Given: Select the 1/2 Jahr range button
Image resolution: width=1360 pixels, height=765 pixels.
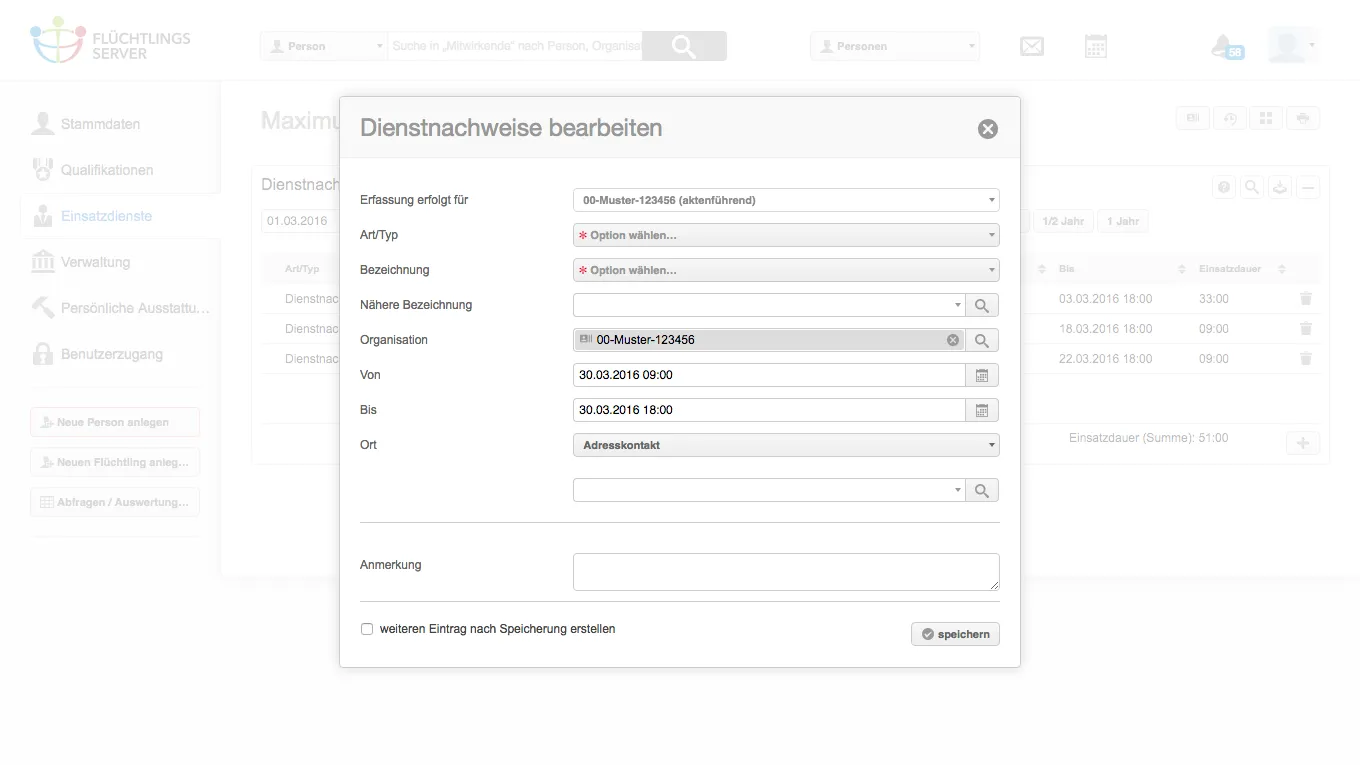Looking at the screenshot, I should 1063,222.
